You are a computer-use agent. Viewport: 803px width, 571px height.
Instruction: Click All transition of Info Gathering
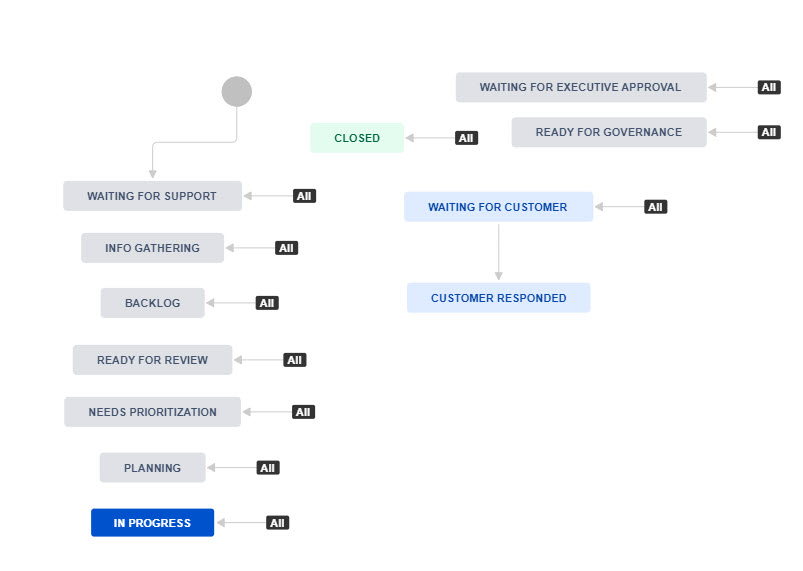point(286,248)
